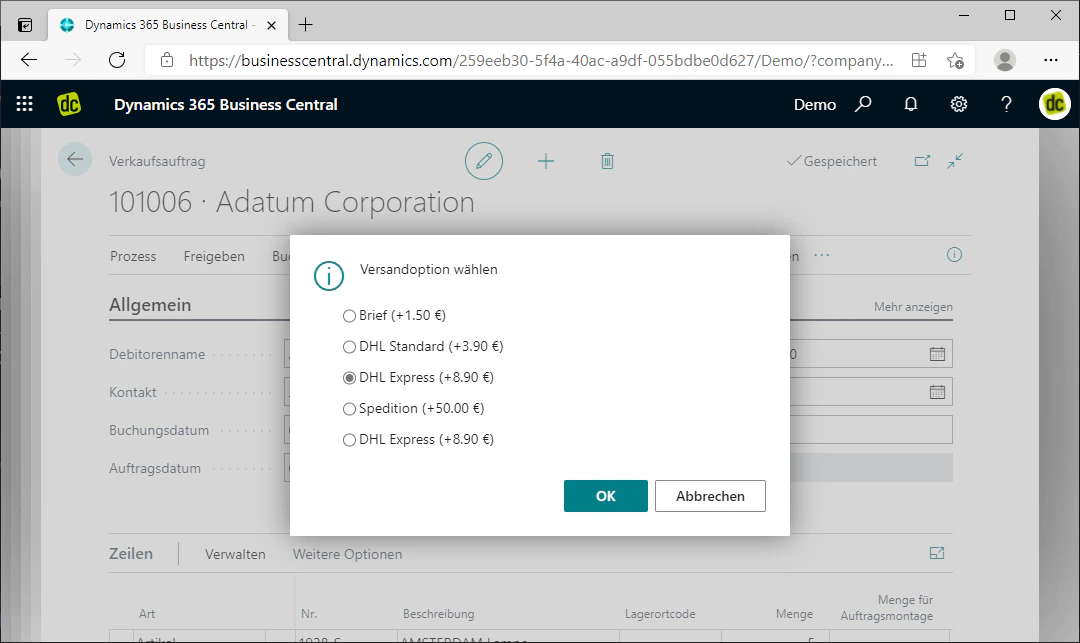Click the pencil edit icon
1080x643 pixels.
[x=484, y=161]
